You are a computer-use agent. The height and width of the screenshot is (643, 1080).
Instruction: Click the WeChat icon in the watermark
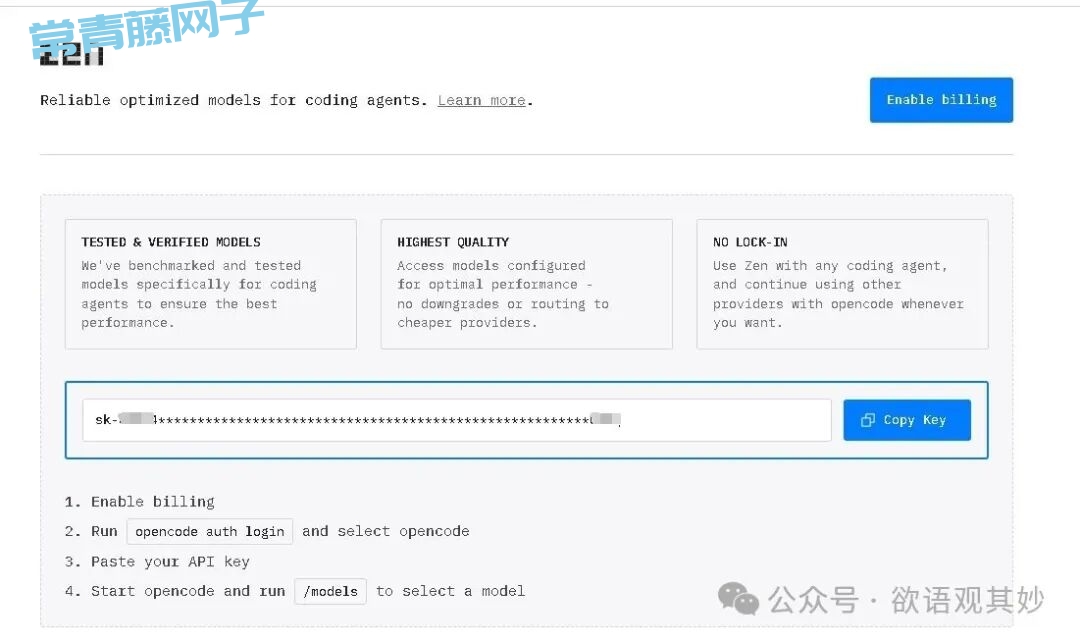(x=738, y=600)
